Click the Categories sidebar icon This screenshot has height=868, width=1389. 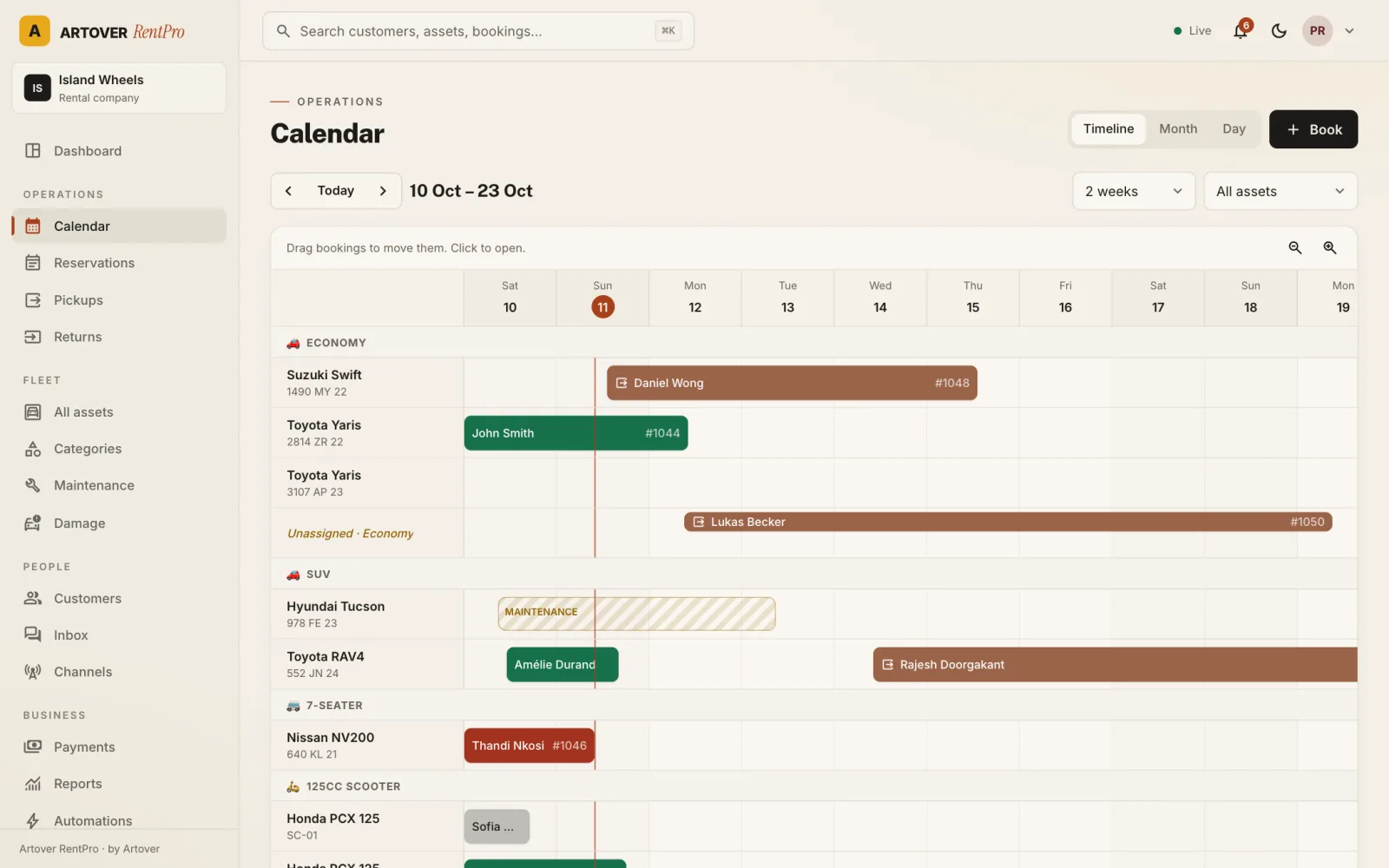[x=33, y=449]
